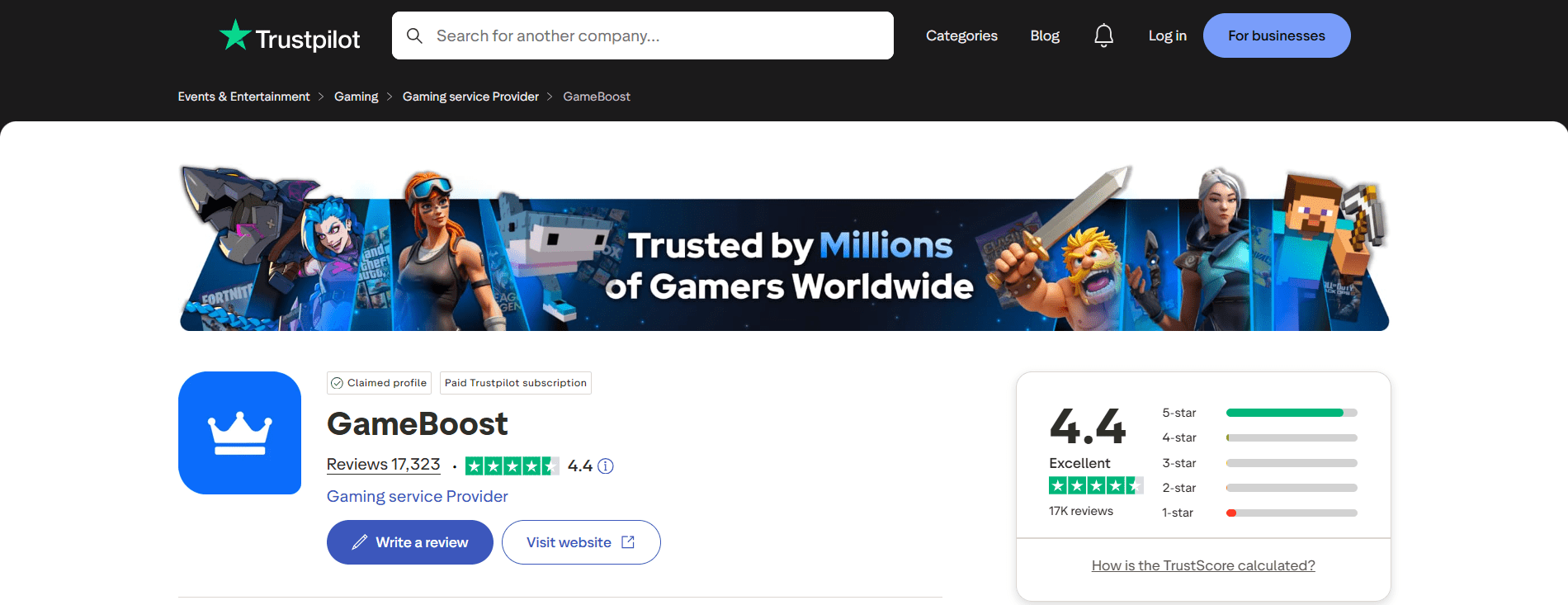
Task: Click the search magnifier icon
Action: (x=414, y=35)
